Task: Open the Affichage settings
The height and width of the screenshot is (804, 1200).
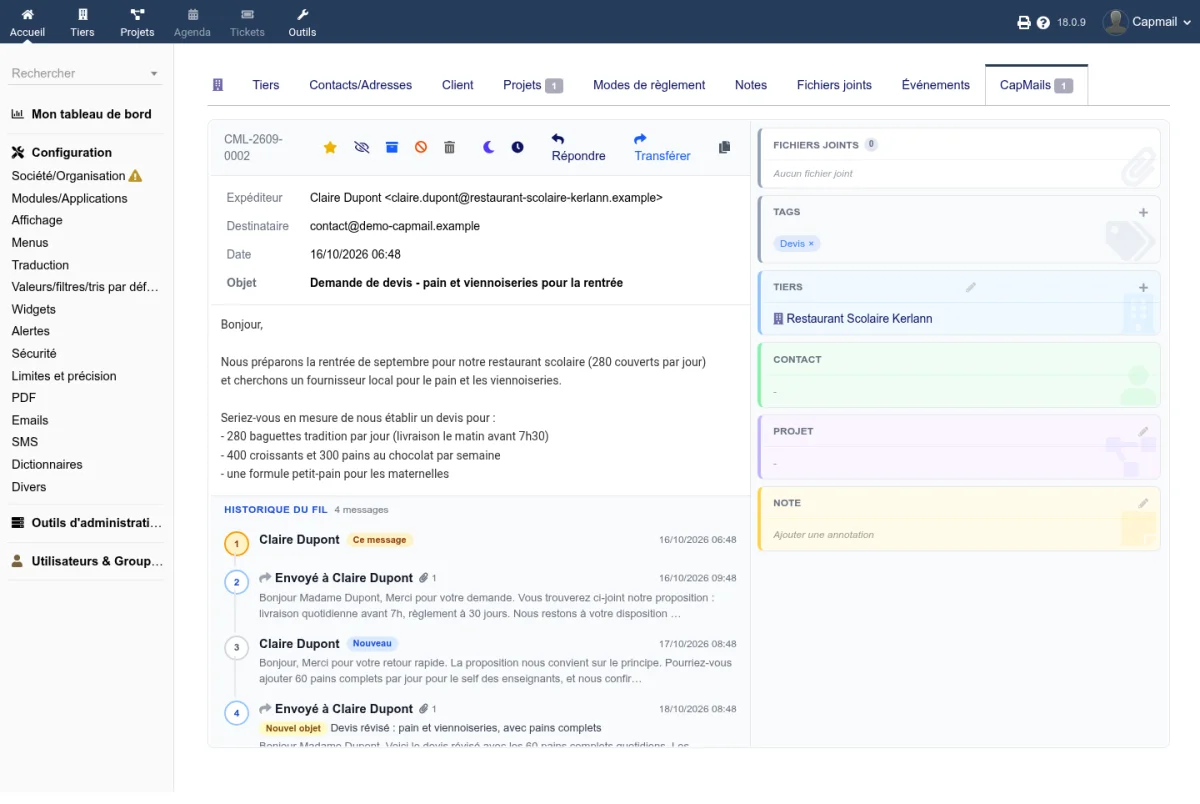Action: coord(37,220)
